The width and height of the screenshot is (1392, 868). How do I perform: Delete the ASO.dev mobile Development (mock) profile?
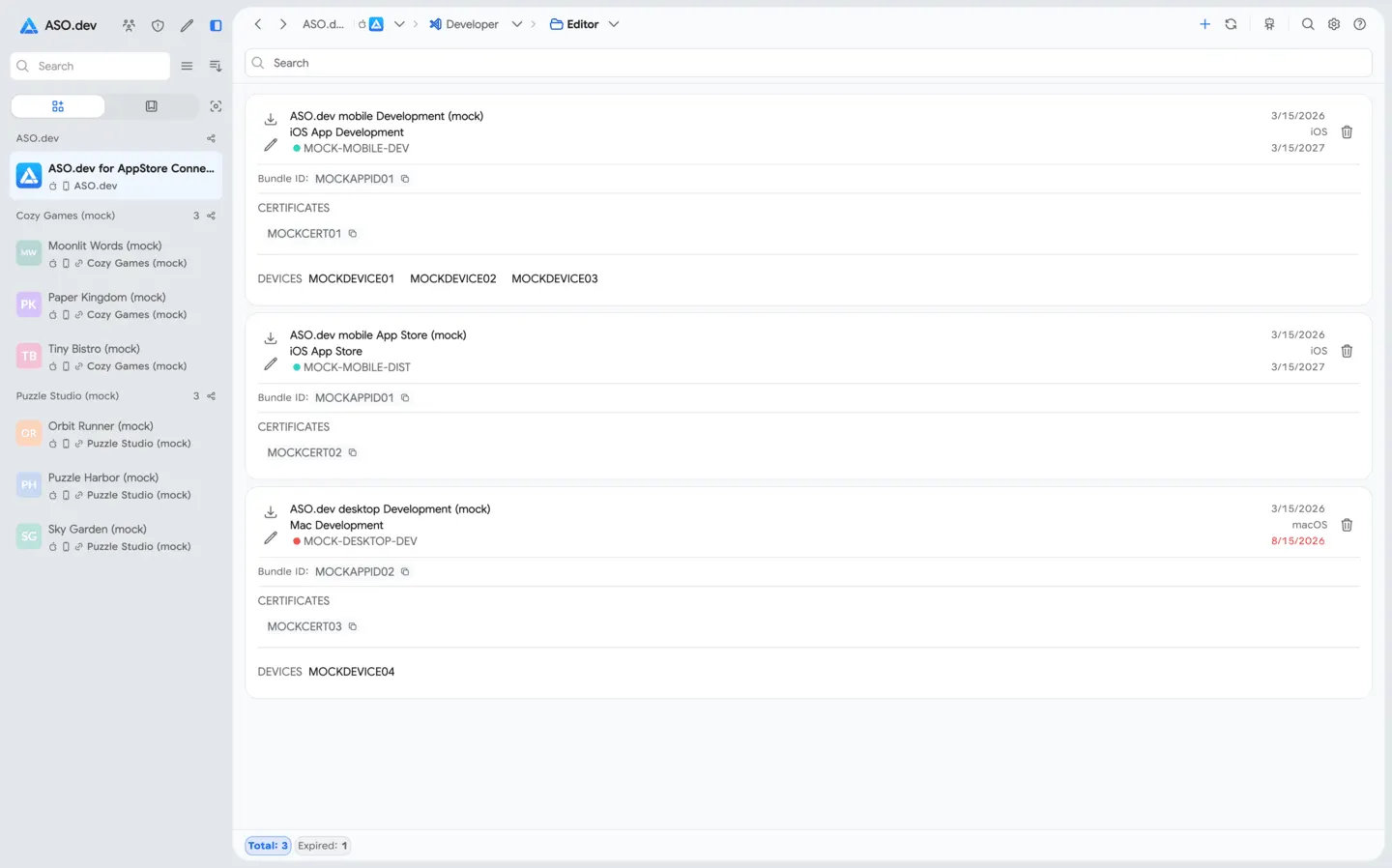coord(1347,131)
